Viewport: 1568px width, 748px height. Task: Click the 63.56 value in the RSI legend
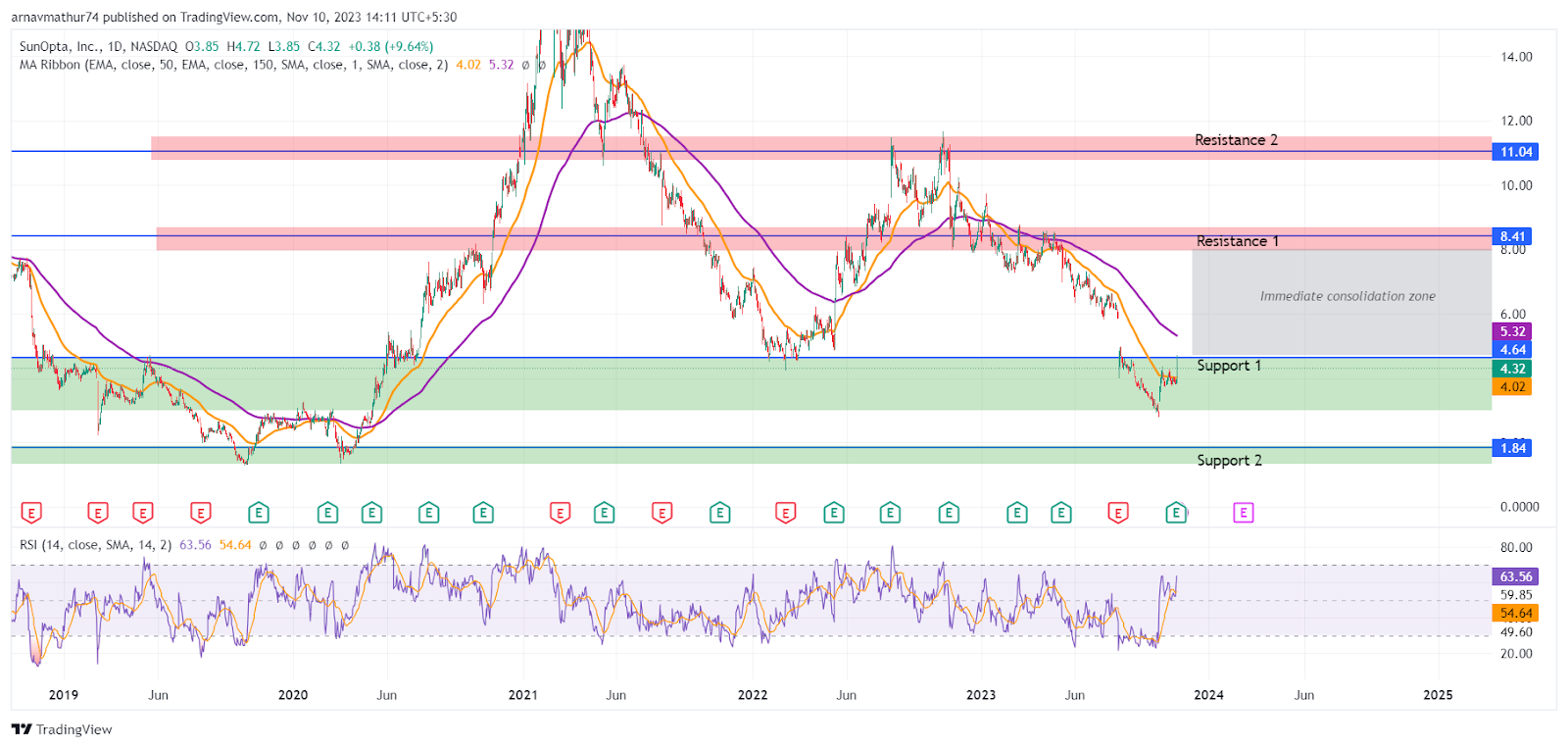[x=195, y=545]
